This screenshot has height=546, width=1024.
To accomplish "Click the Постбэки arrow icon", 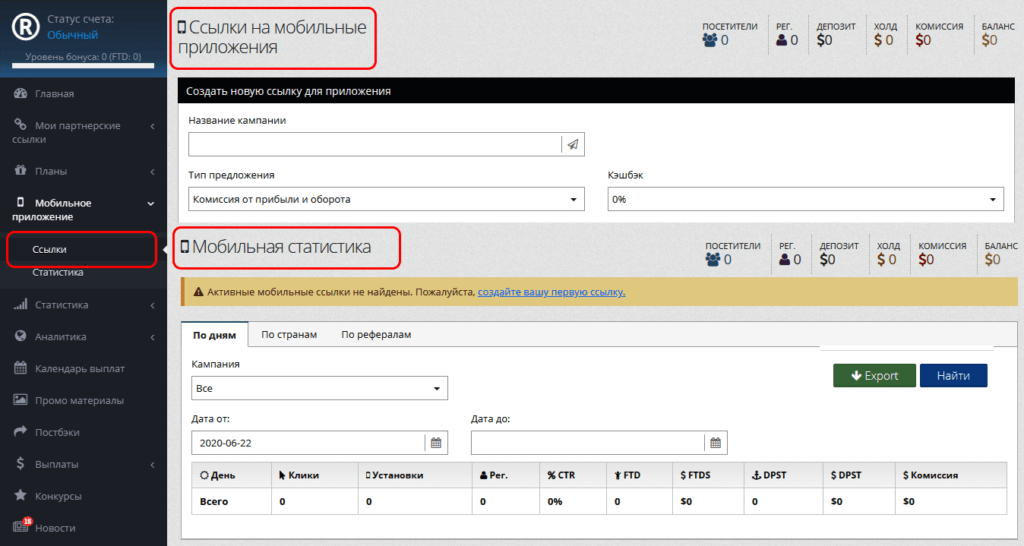I will [20, 432].
